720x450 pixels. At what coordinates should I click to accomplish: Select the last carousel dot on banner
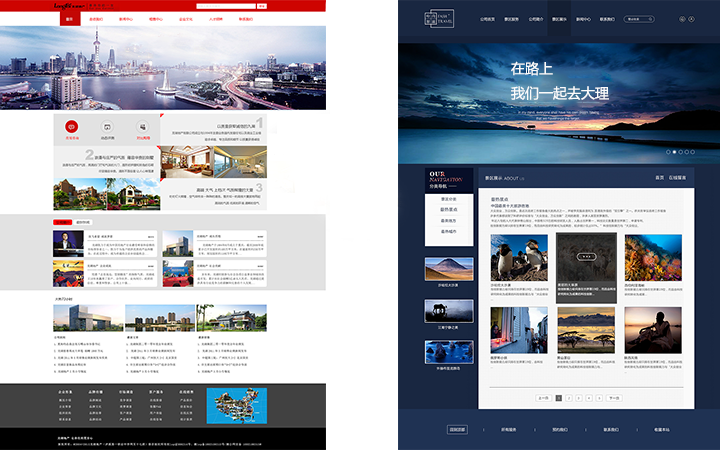pos(694,152)
